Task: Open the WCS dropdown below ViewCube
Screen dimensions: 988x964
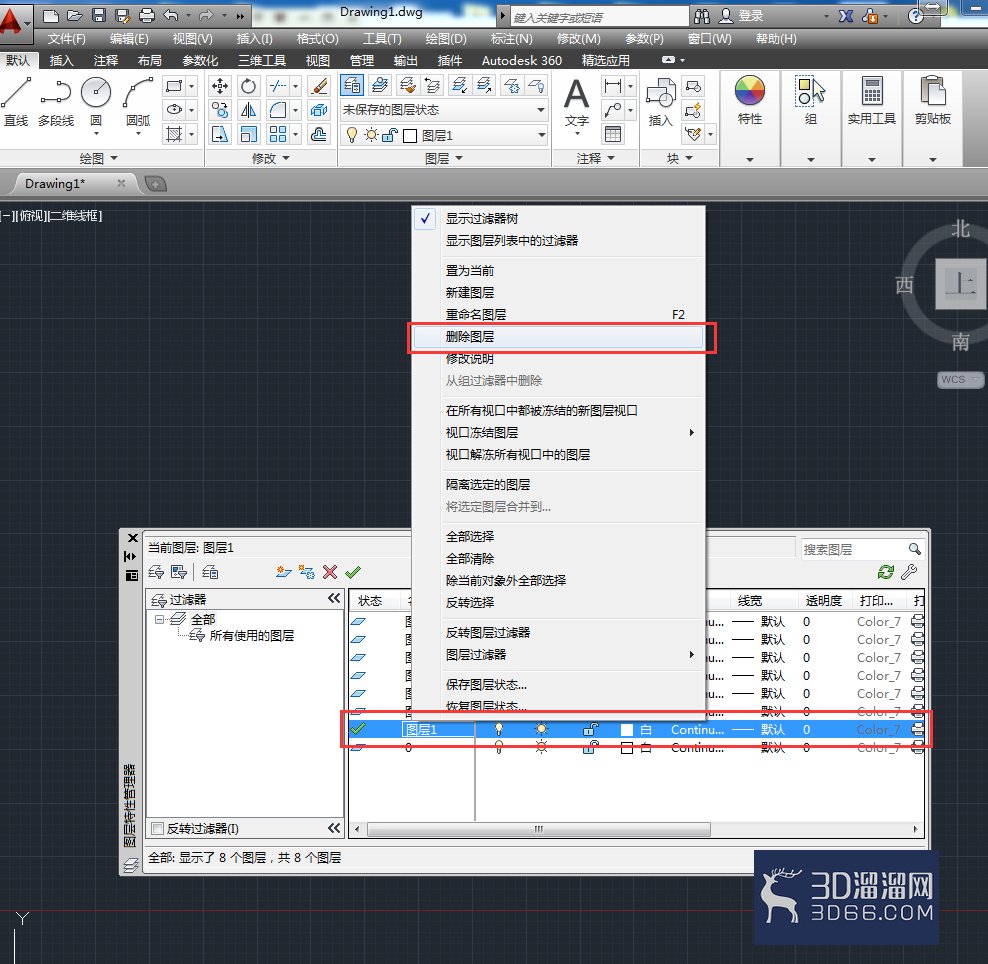Action: click(x=960, y=379)
